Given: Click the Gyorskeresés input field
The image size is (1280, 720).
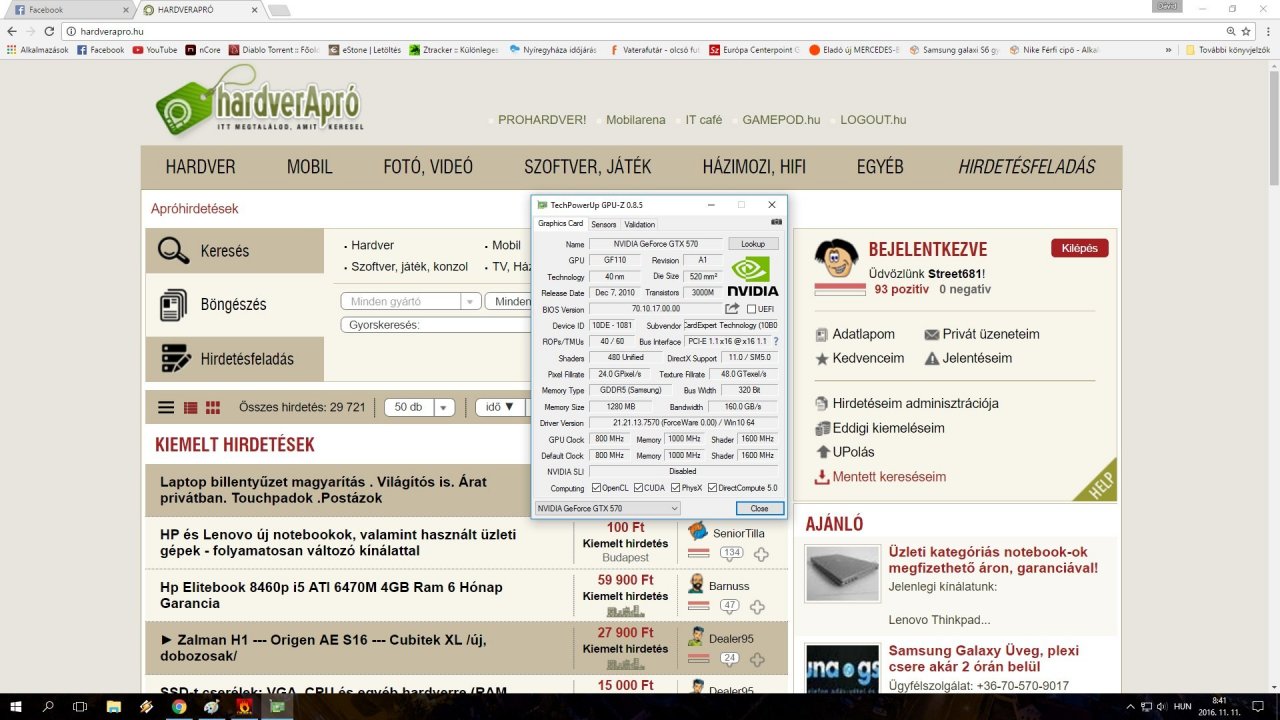Looking at the screenshot, I should click(x=436, y=325).
